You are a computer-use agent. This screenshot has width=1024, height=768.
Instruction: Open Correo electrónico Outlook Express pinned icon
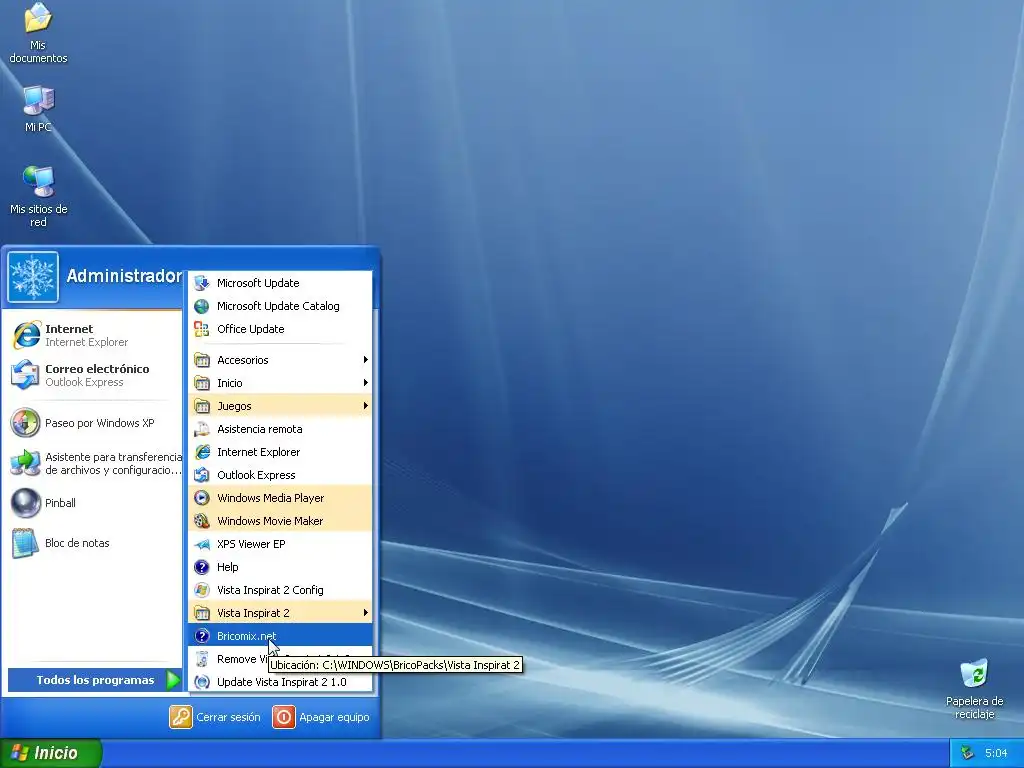point(26,375)
